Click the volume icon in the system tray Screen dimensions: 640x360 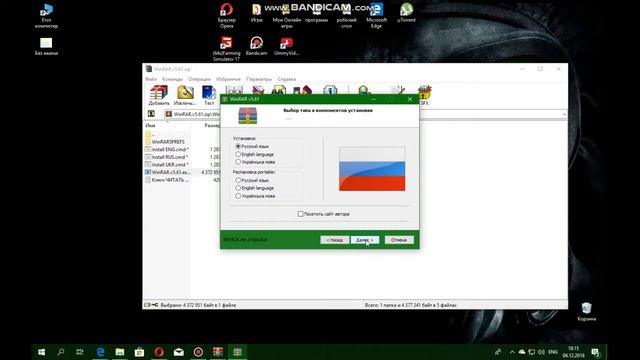pos(541,352)
